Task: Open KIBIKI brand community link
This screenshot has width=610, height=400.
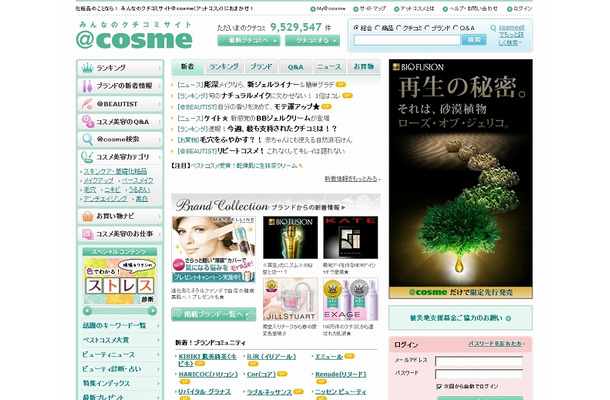Action: click(207, 360)
